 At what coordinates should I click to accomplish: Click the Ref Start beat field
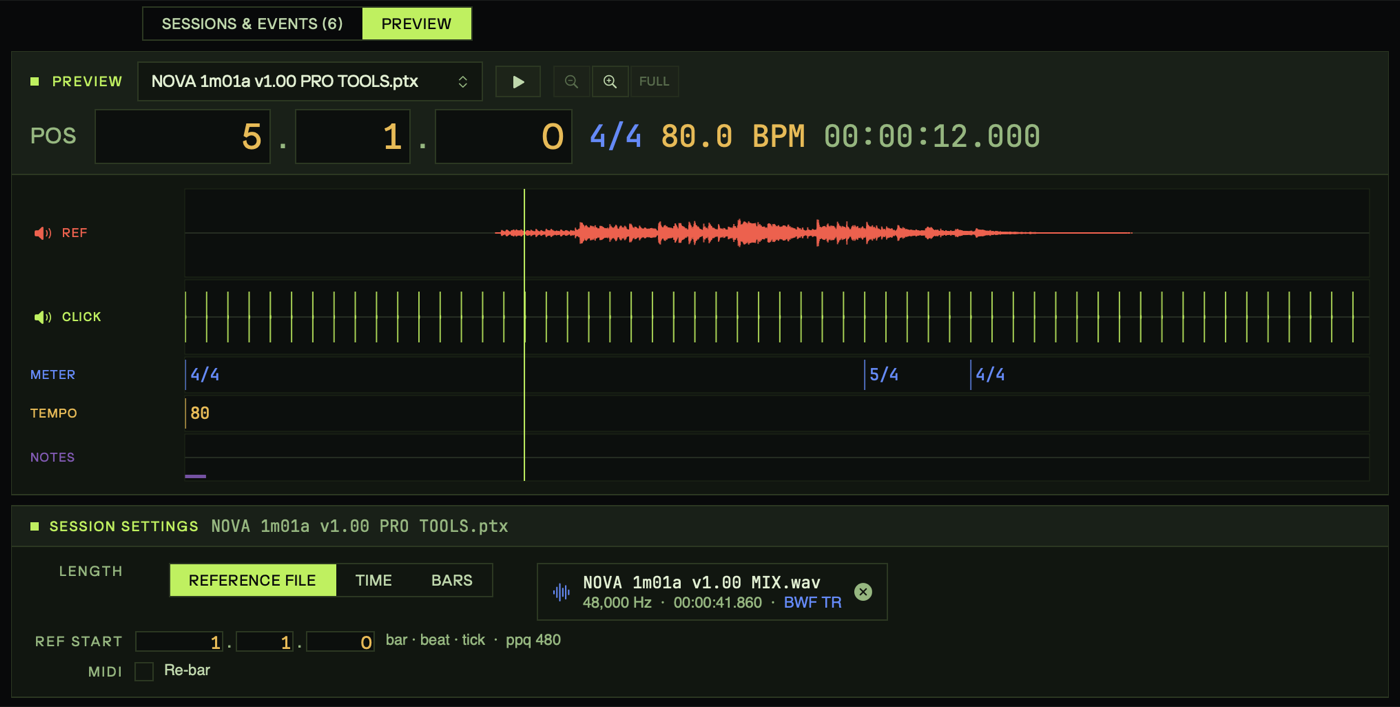pyautogui.click(x=265, y=642)
